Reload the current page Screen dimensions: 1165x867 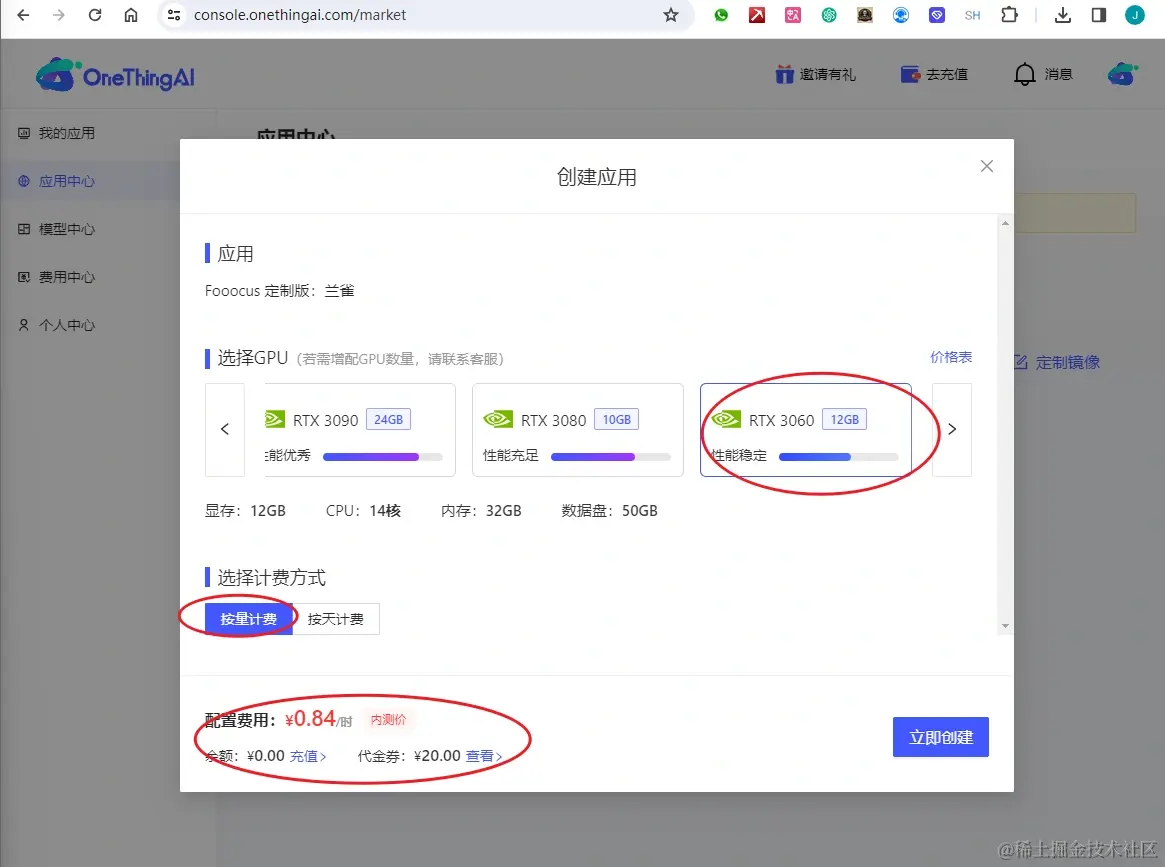[94, 15]
